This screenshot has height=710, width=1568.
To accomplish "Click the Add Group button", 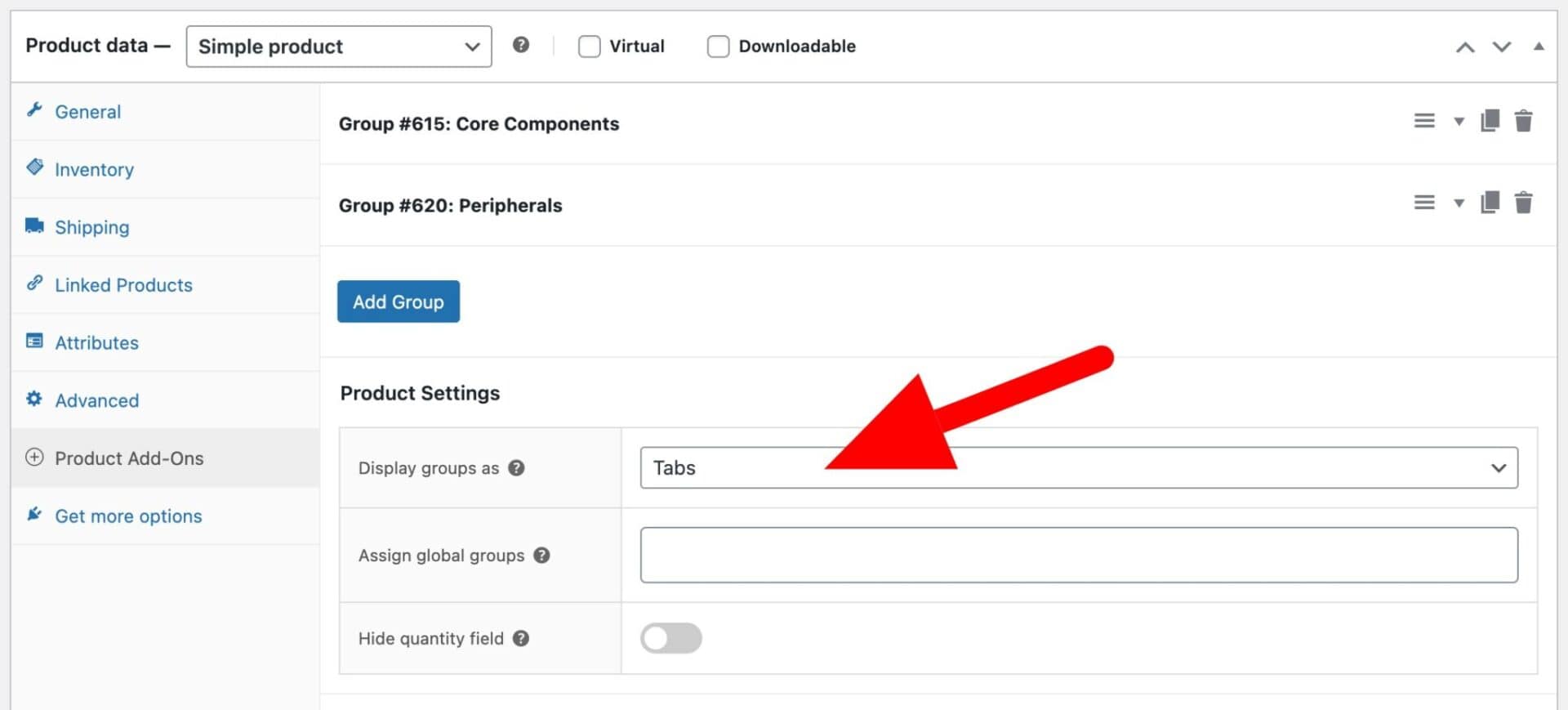I will coord(399,301).
